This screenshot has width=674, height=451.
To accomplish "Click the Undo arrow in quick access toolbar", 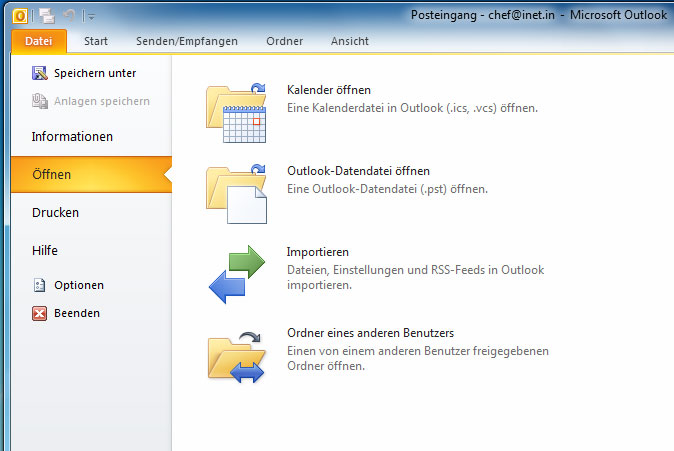I will click(x=71, y=15).
